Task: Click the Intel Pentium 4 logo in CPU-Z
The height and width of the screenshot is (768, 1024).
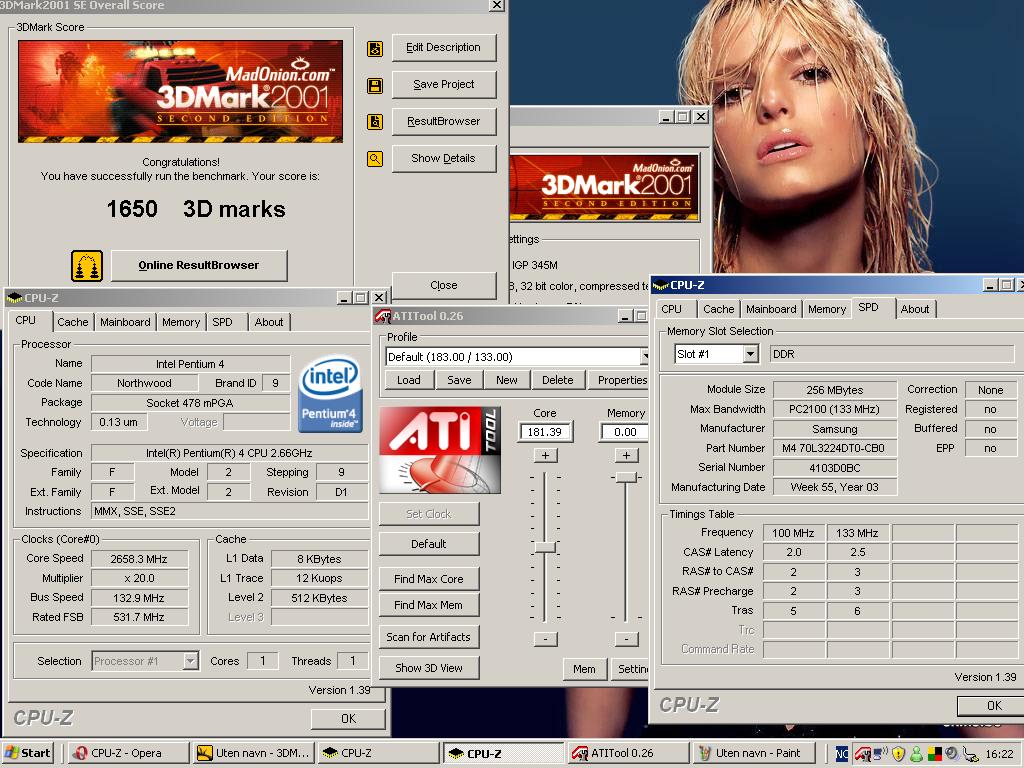Action: point(330,394)
